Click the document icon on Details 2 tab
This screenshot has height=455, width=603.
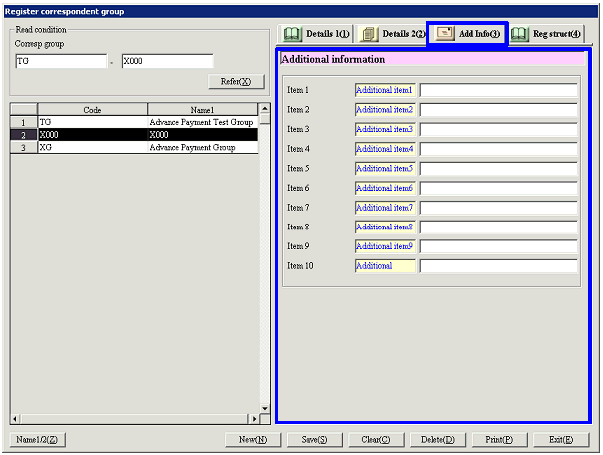368,34
